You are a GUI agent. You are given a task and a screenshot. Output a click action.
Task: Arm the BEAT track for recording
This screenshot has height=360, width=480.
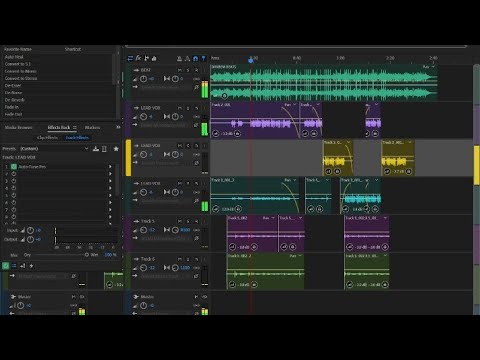point(196,70)
